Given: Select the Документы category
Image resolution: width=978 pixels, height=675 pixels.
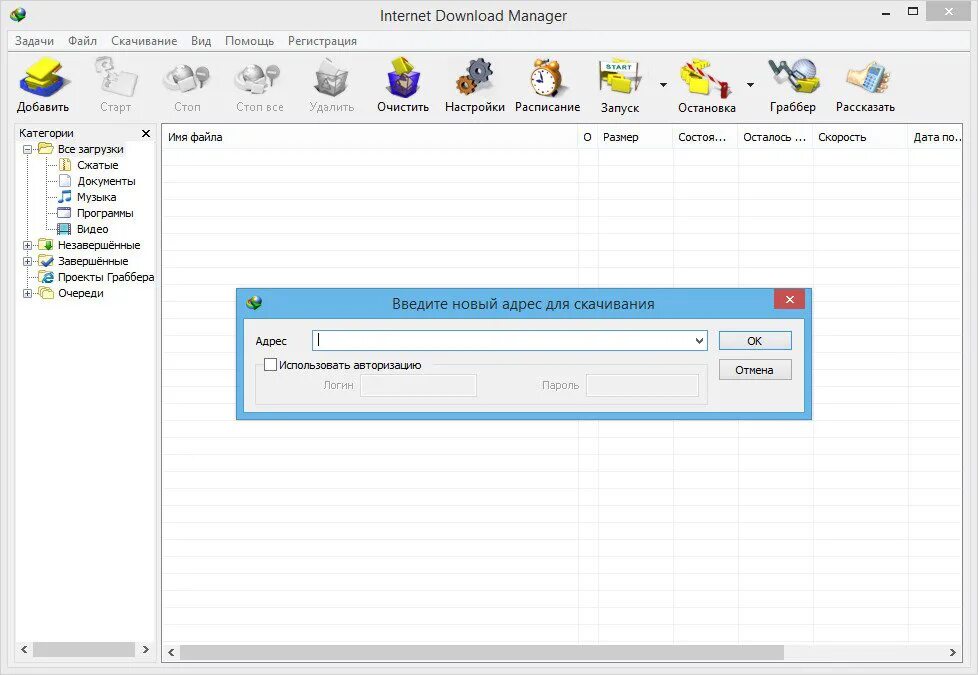Looking at the screenshot, I should click(x=106, y=182).
